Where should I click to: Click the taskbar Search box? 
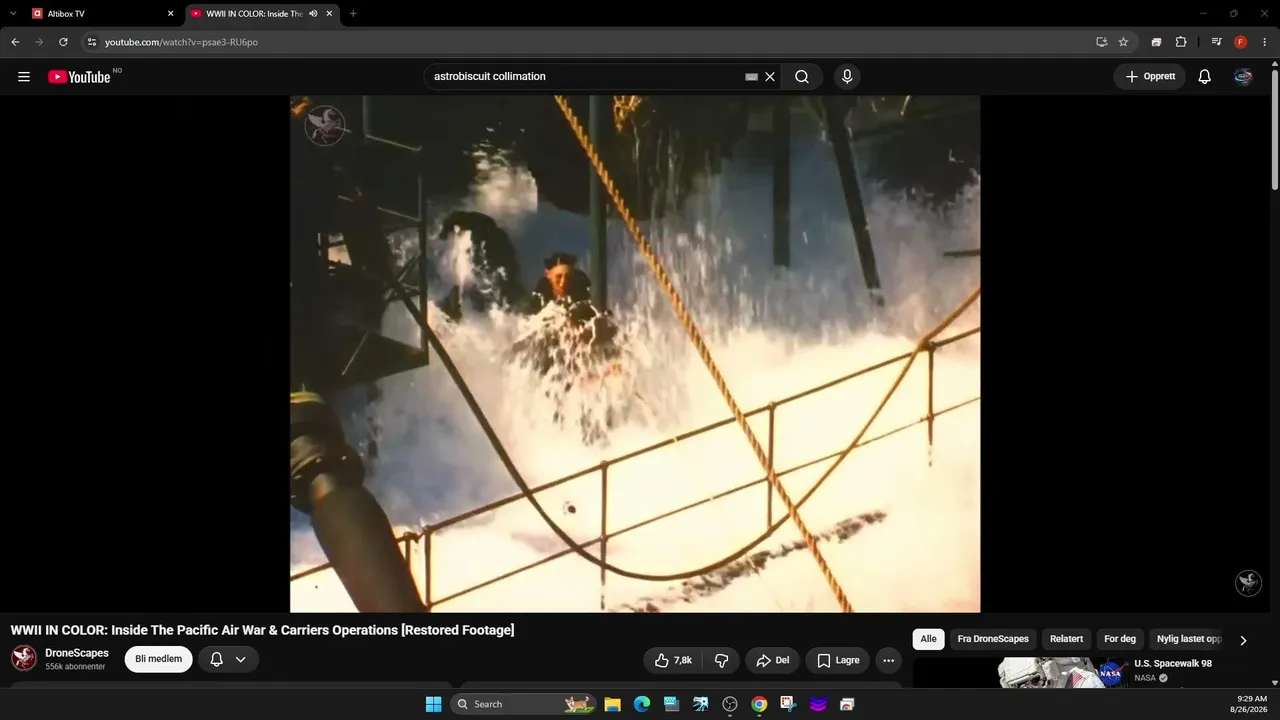(x=523, y=704)
